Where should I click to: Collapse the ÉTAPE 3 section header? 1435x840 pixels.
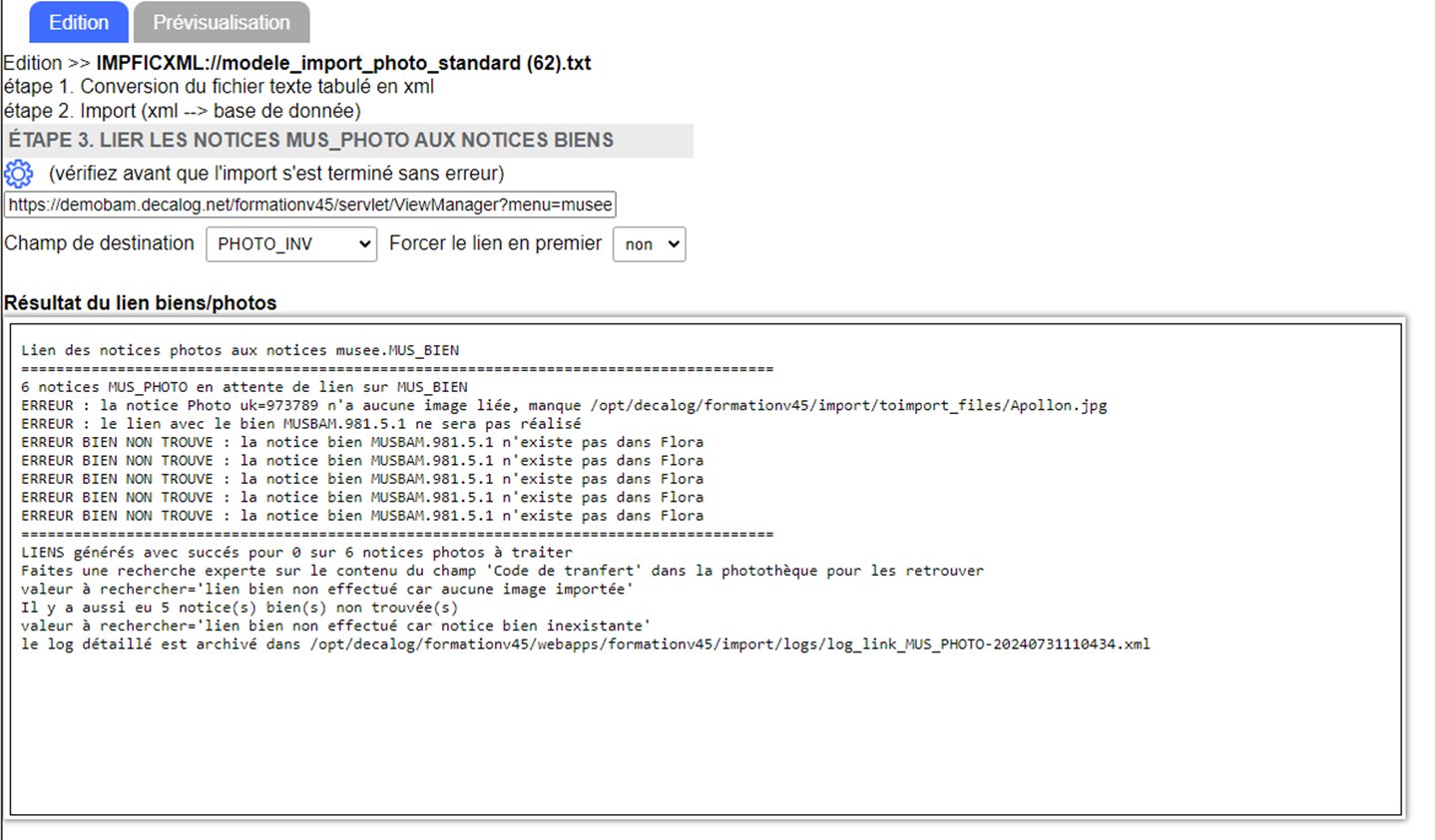pos(311,141)
